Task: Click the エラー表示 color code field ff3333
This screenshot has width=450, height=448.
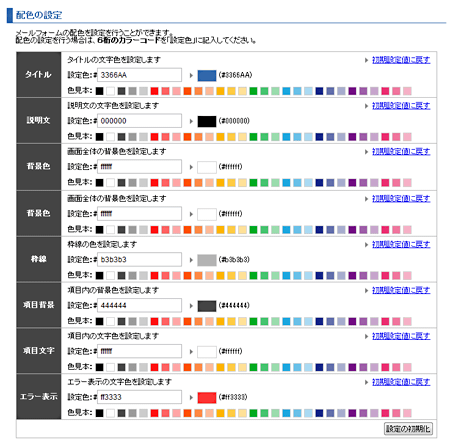Action: [x=139, y=397]
